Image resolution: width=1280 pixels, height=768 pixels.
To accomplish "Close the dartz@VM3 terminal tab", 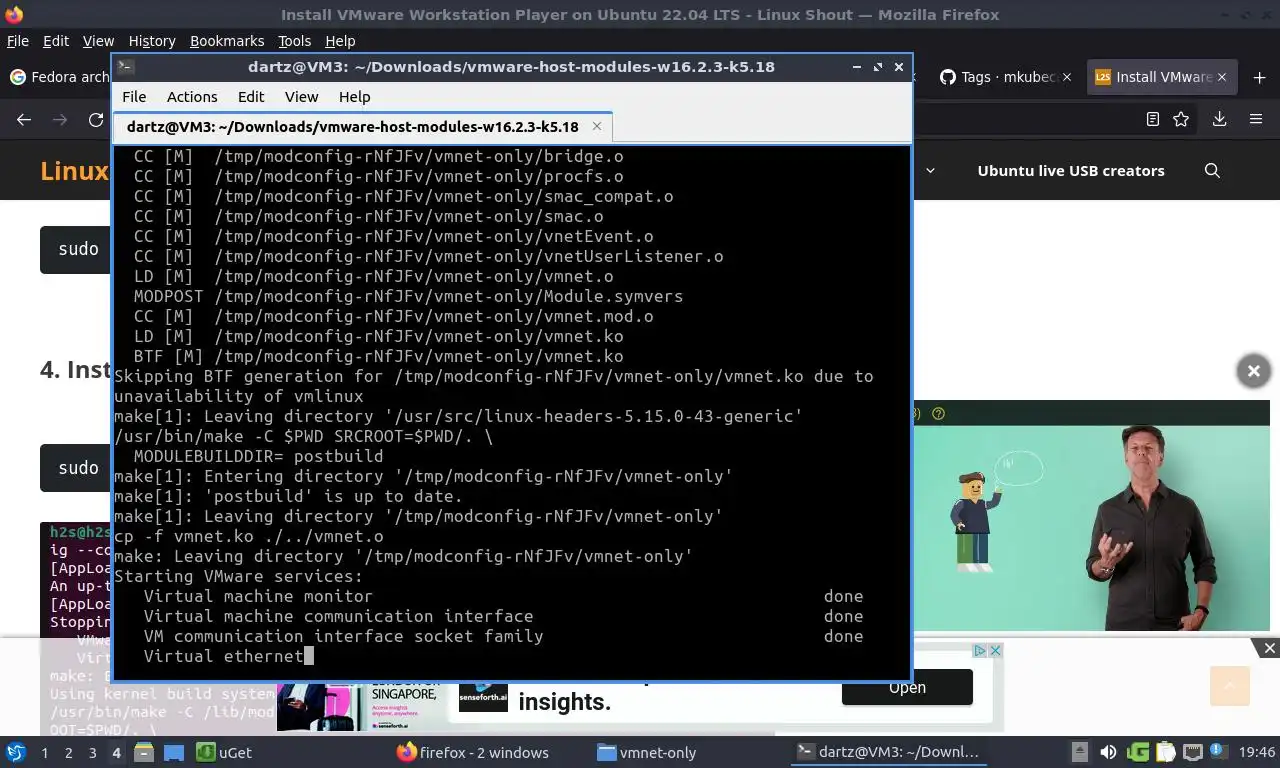I will pyautogui.click(x=597, y=126).
